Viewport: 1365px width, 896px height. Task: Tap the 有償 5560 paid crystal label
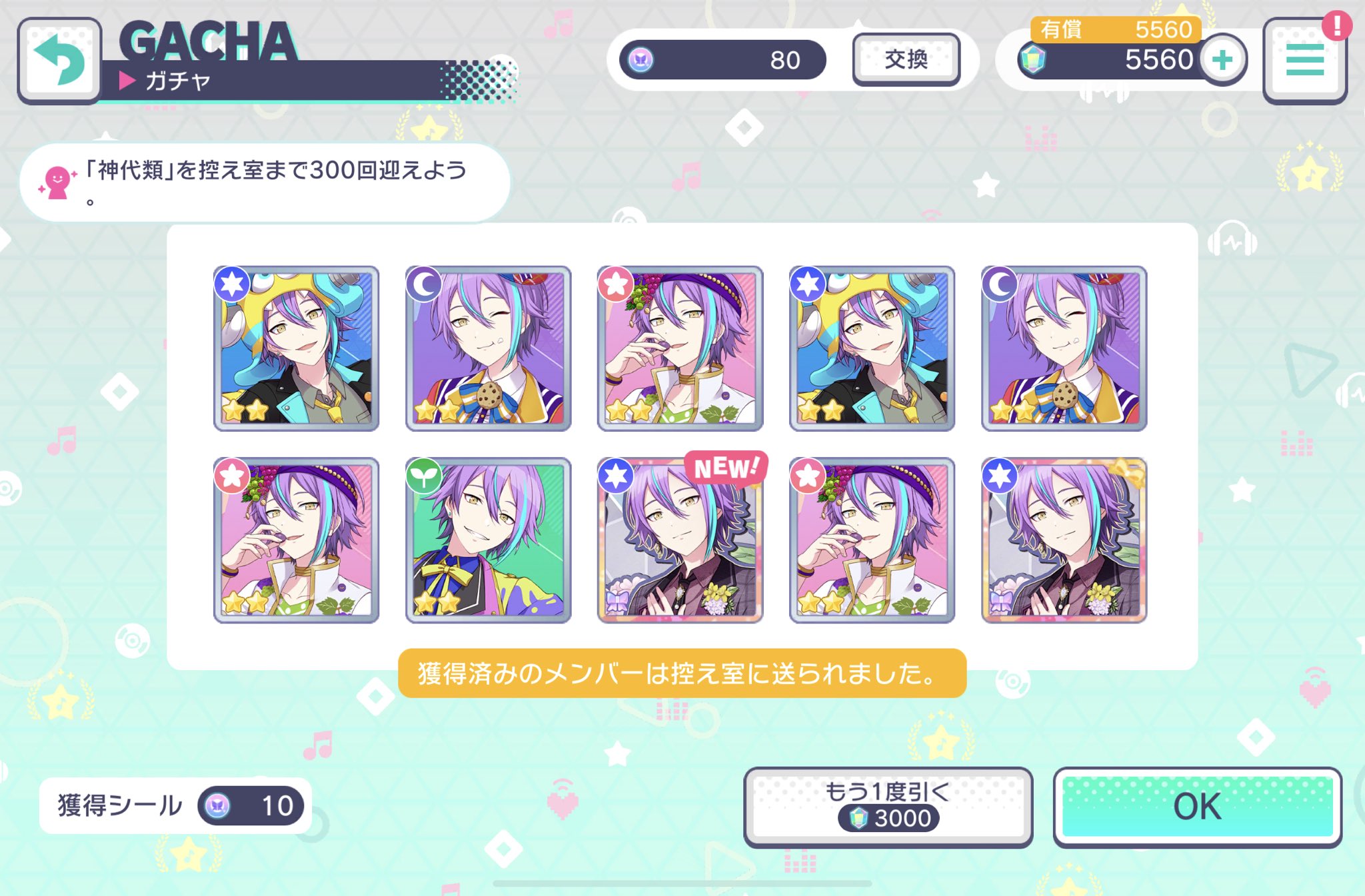pos(1116,29)
